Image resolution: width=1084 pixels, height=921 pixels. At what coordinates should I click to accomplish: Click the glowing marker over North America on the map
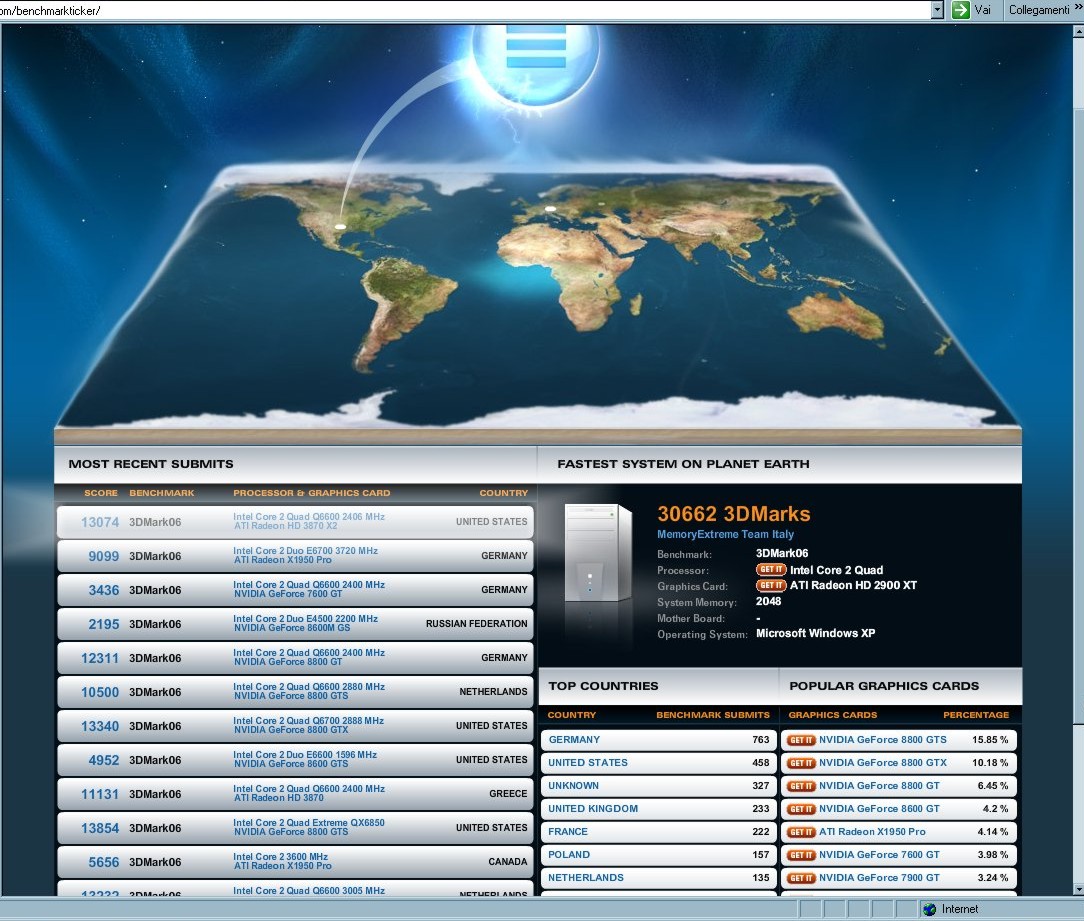click(340, 226)
